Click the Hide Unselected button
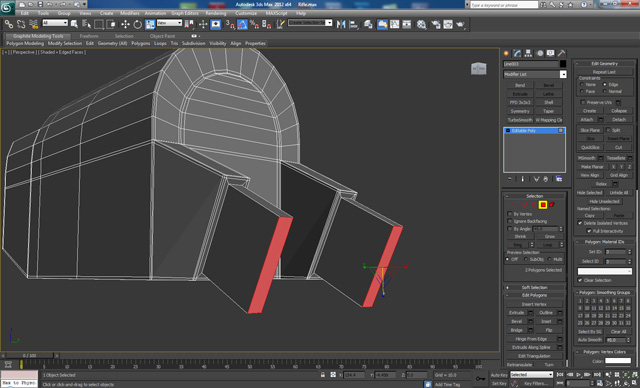Screen dimensions: 640x388 pyautogui.click(x=604, y=202)
